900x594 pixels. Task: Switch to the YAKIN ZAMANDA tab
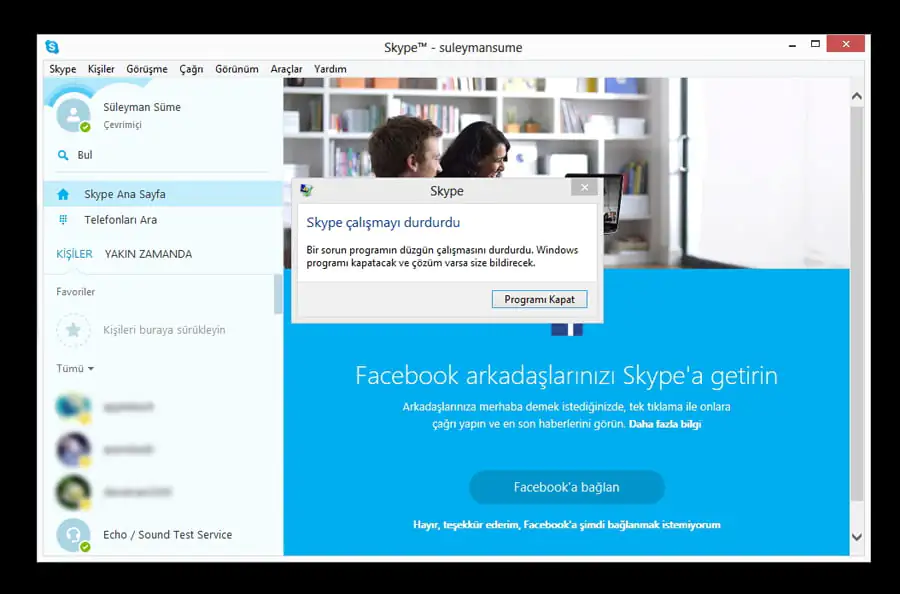point(148,254)
